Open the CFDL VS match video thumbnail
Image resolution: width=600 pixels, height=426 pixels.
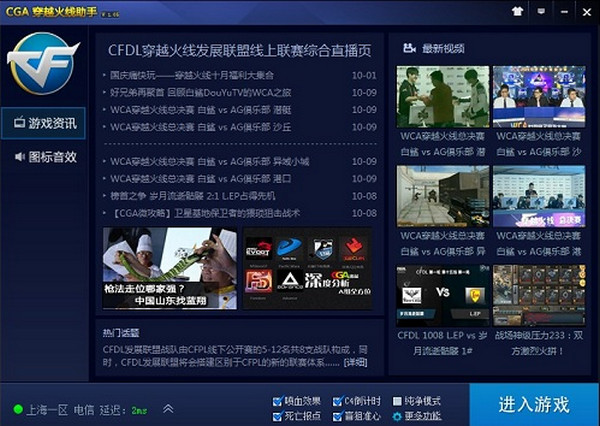443,295
